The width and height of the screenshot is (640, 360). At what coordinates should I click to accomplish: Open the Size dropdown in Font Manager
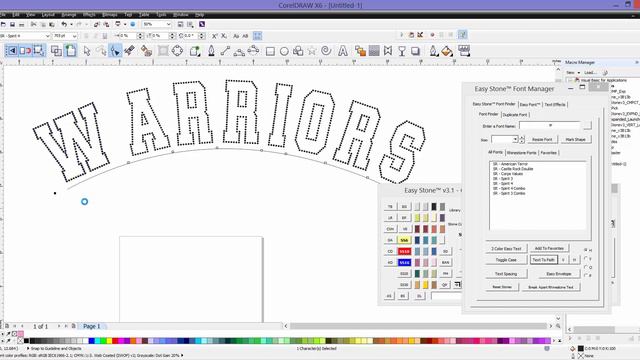point(515,140)
